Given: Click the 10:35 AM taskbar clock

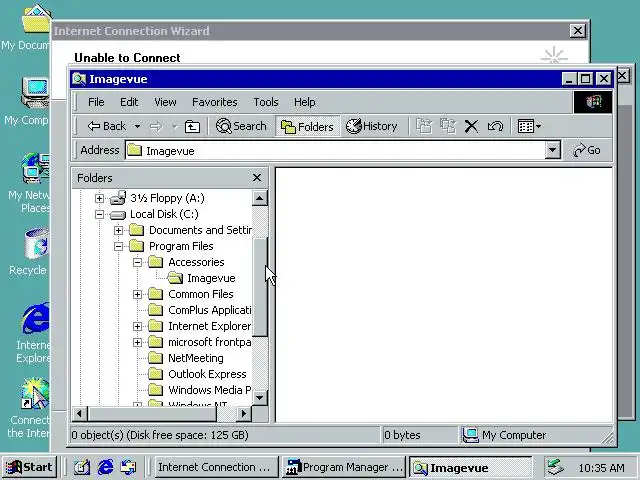Looking at the screenshot, I should 601,468.
